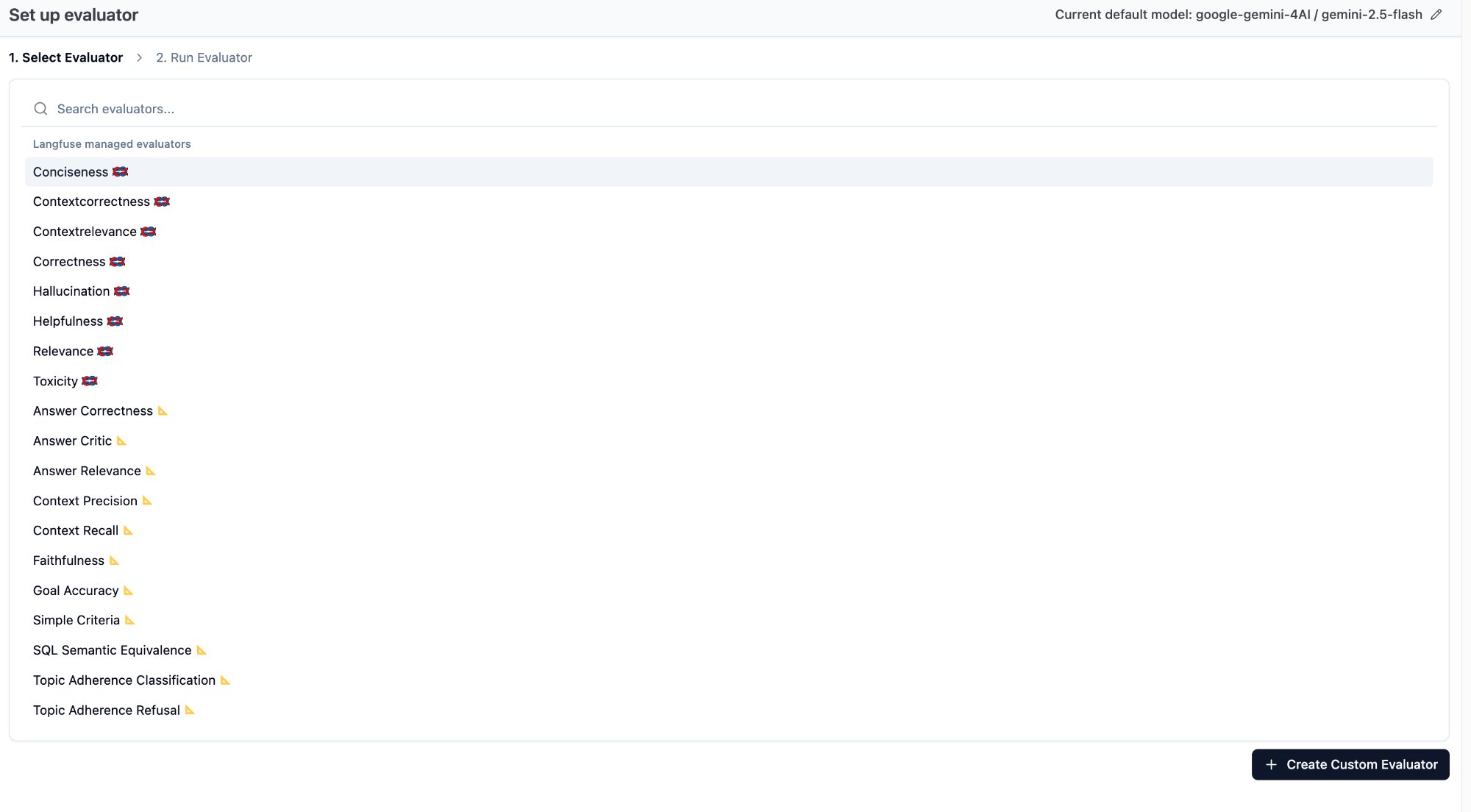
Task: Select the Contextcorrectness evaluator
Action: 91,202
